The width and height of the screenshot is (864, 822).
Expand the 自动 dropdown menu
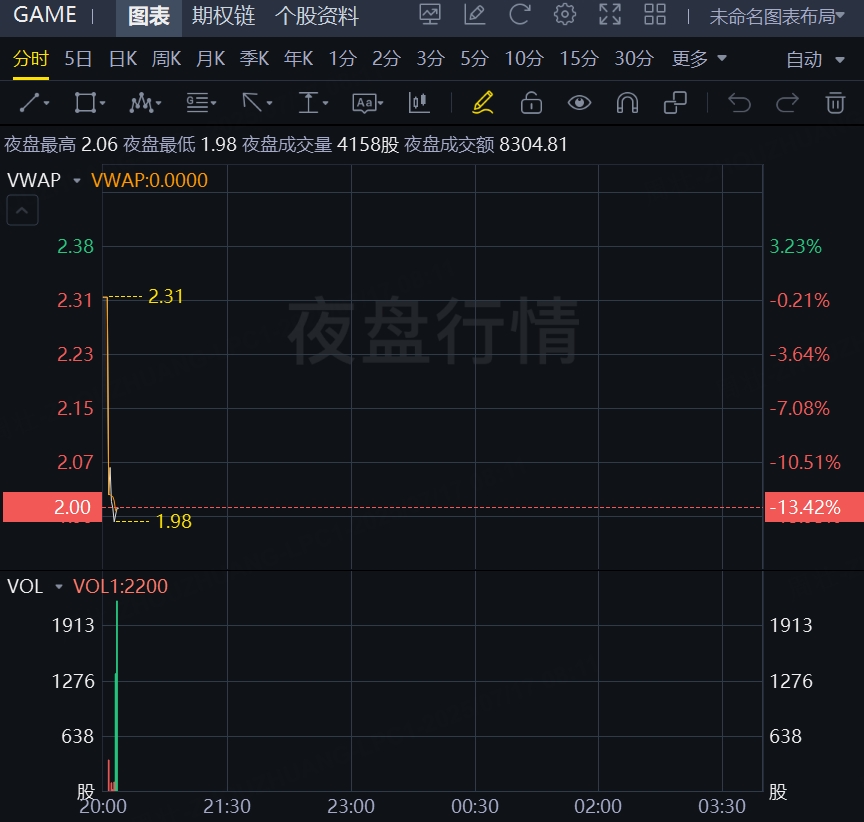click(x=817, y=60)
